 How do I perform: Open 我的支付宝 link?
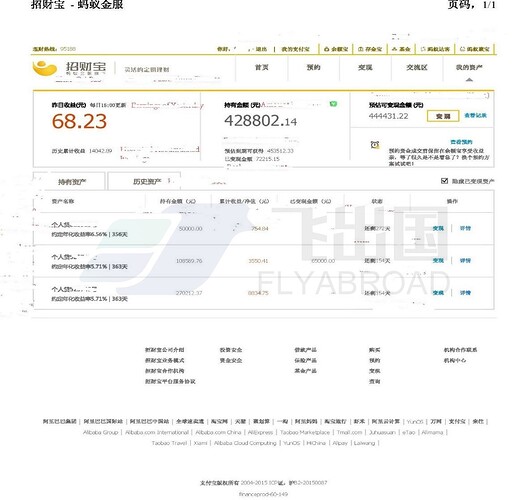[296, 49]
